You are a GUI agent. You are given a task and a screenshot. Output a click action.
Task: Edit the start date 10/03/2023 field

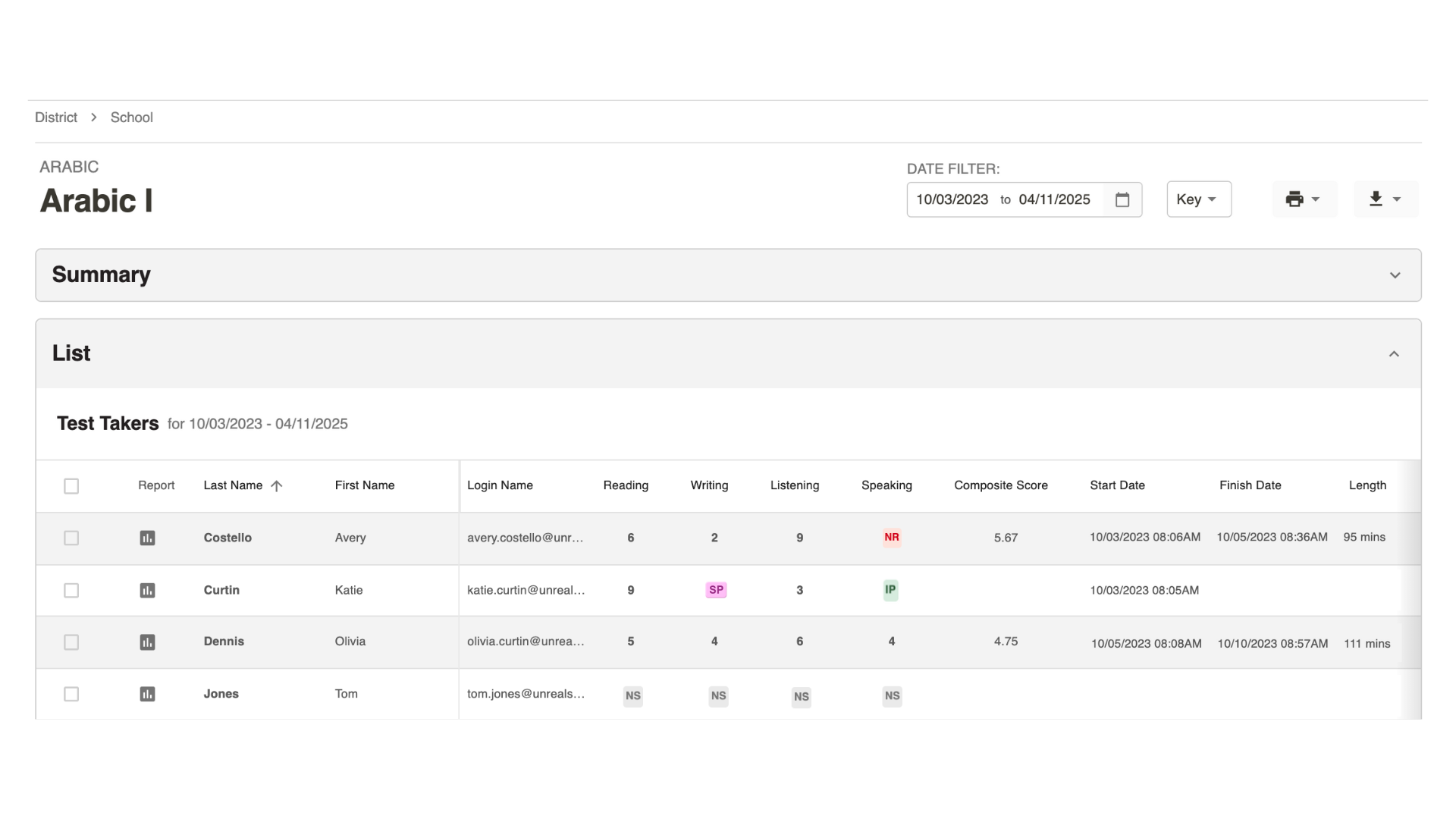coord(952,199)
